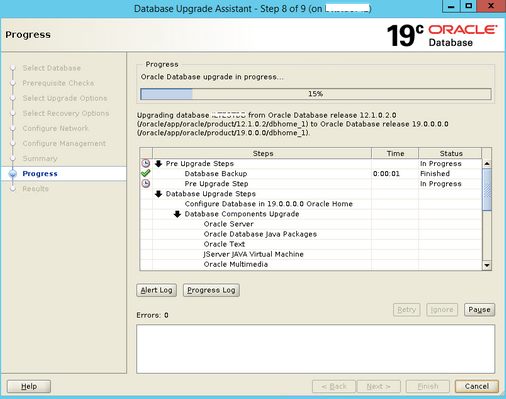
Task: Select the Oracle Text row
Action: tap(311, 244)
